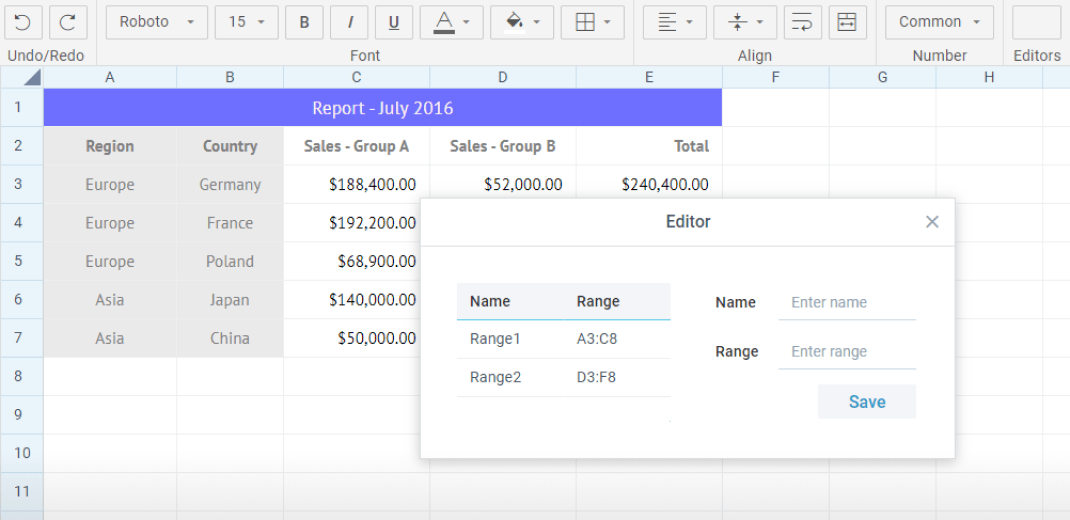Close the Editor dialog
This screenshot has height=520, width=1070.
pos(932,222)
